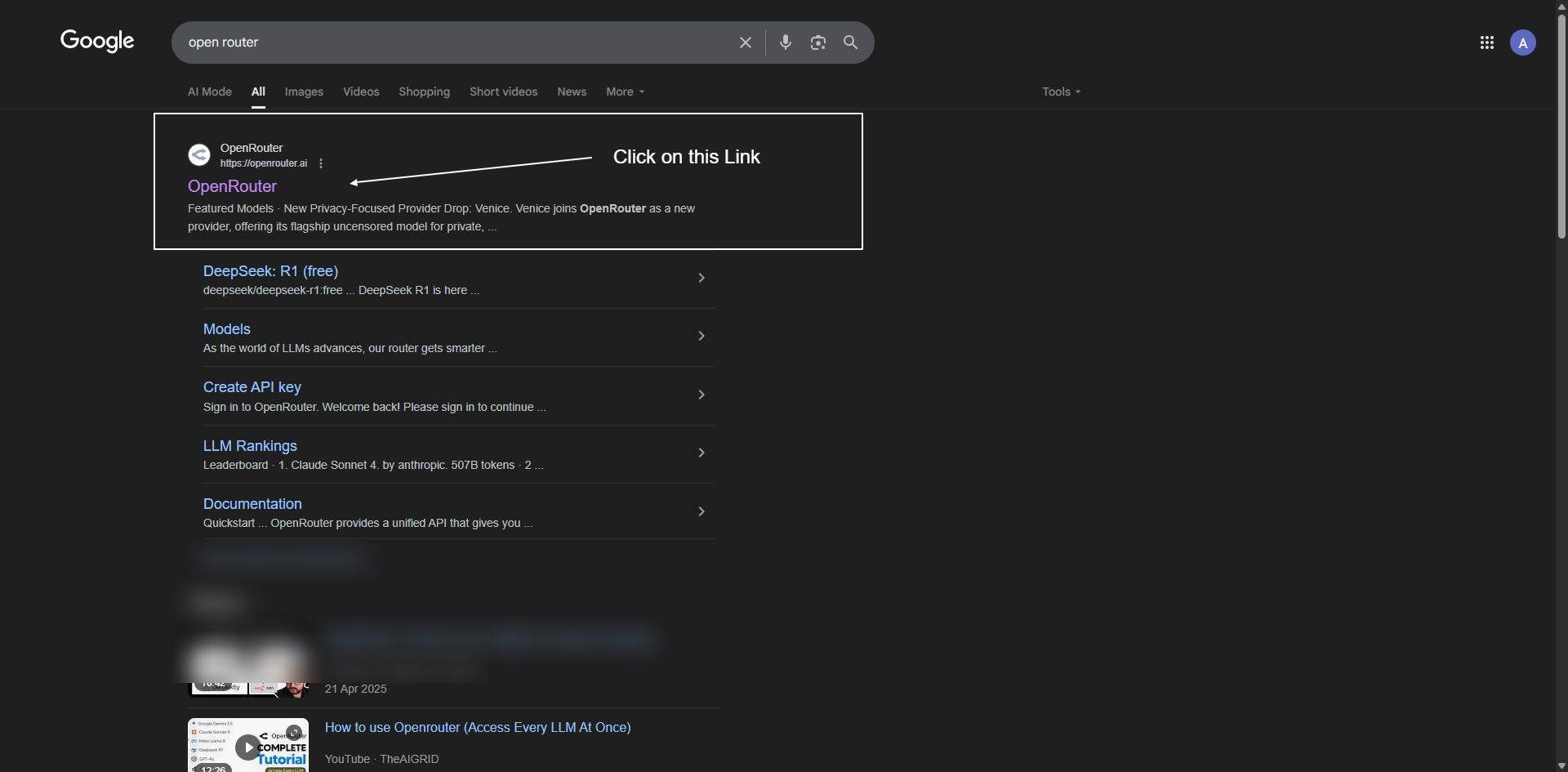Play the Openrouter tutorial video thumbnail
This screenshot has height=772, width=1568.
point(248,745)
